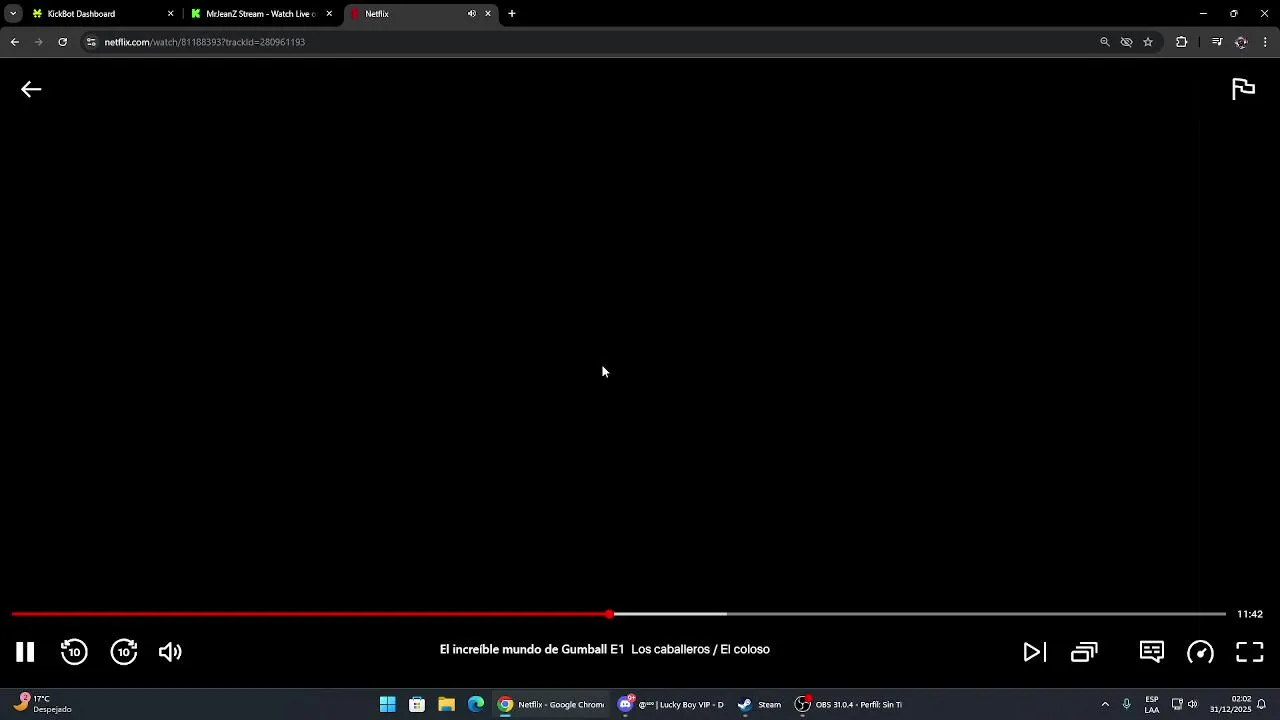This screenshot has width=1280, height=720.
Task: Expand the hidden system tray icons
Action: (1105, 704)
